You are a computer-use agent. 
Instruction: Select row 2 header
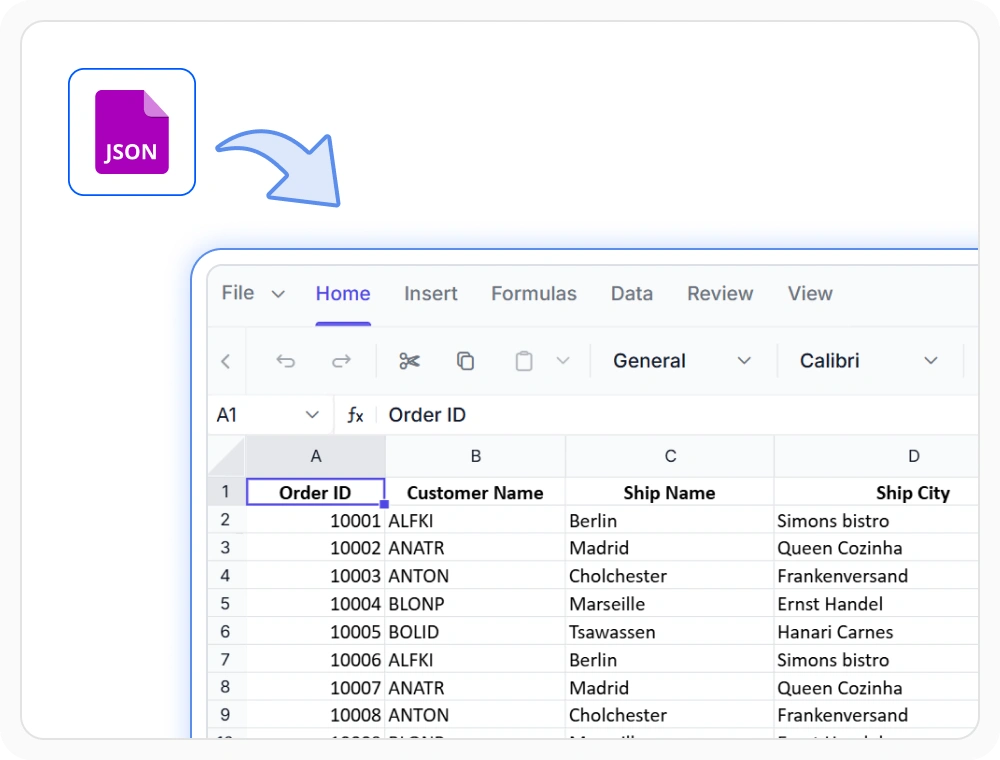click(226, 520)
